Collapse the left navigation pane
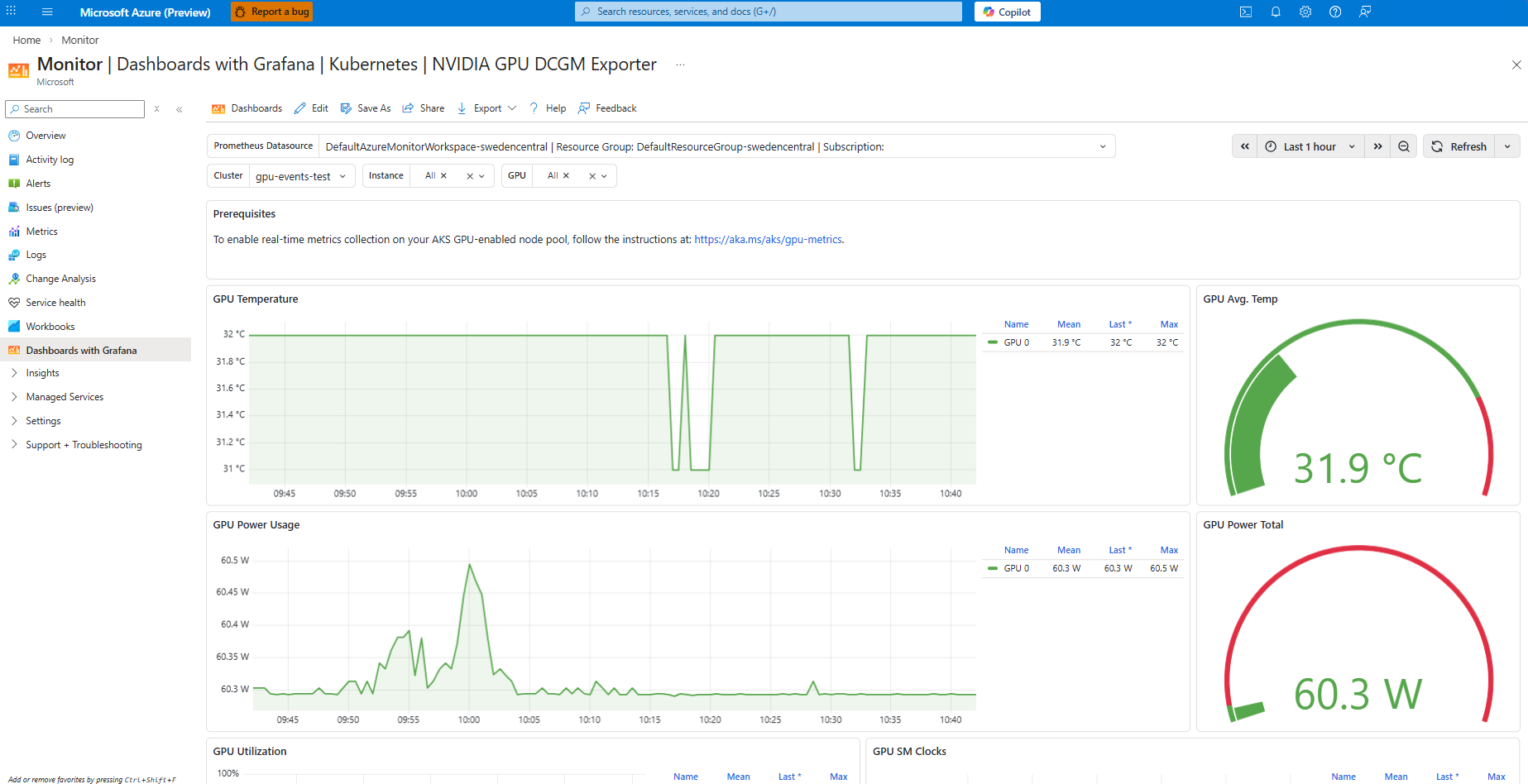The height and width of the screenshot is (784, 1528). click(180, 109)
